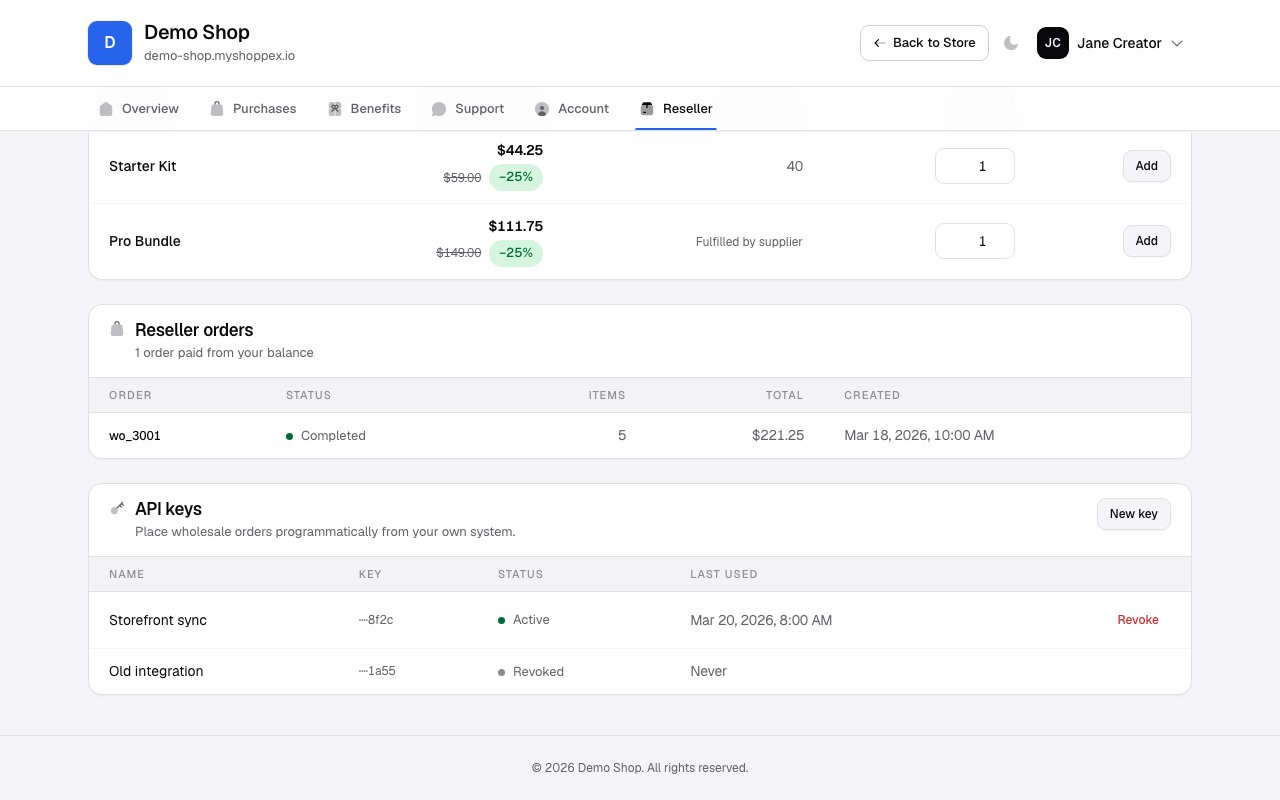
Task: Add Pro Bundle to the order
Action: 1146,241
